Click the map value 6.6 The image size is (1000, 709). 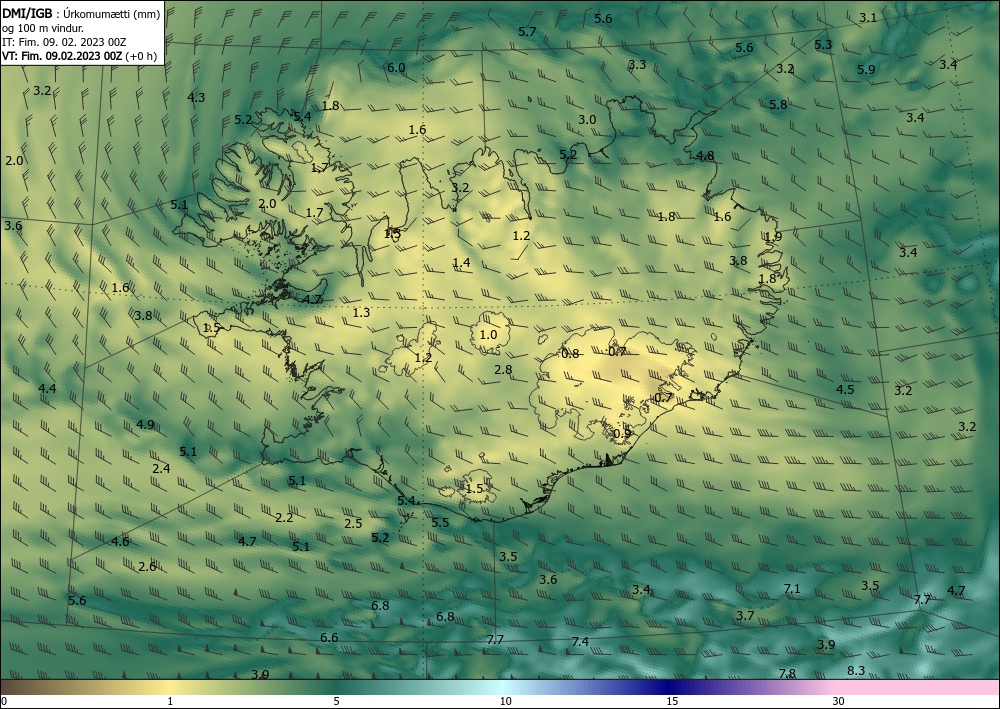point(329,638)
